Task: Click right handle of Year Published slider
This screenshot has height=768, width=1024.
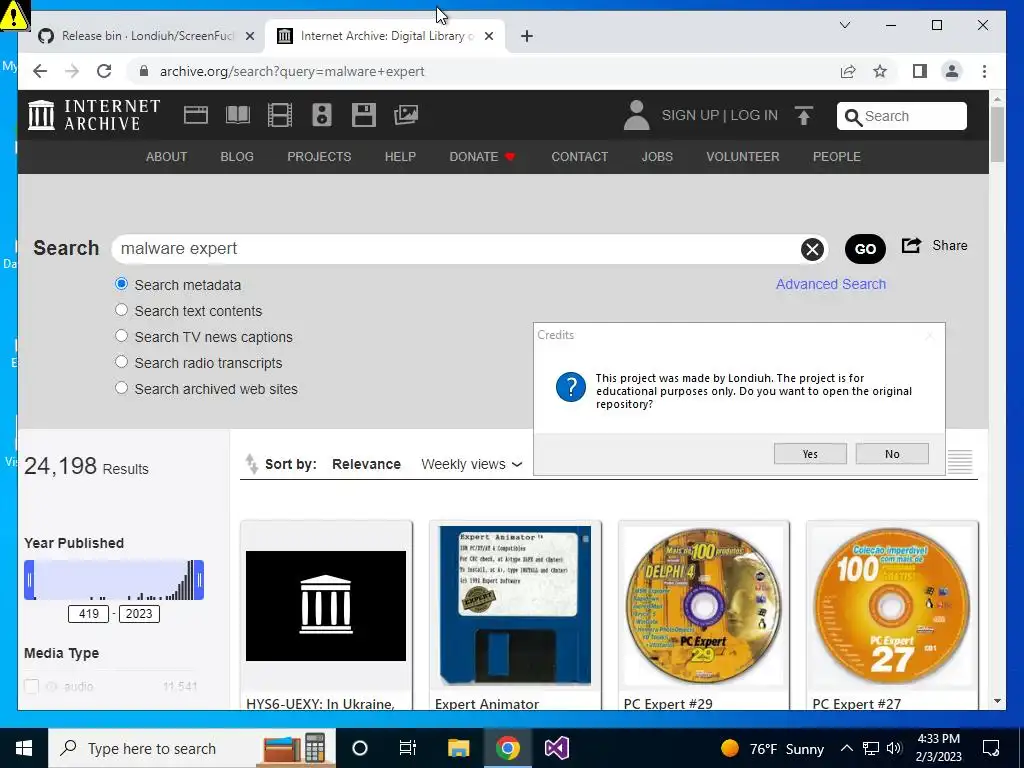Action: [x=199, y=580]
